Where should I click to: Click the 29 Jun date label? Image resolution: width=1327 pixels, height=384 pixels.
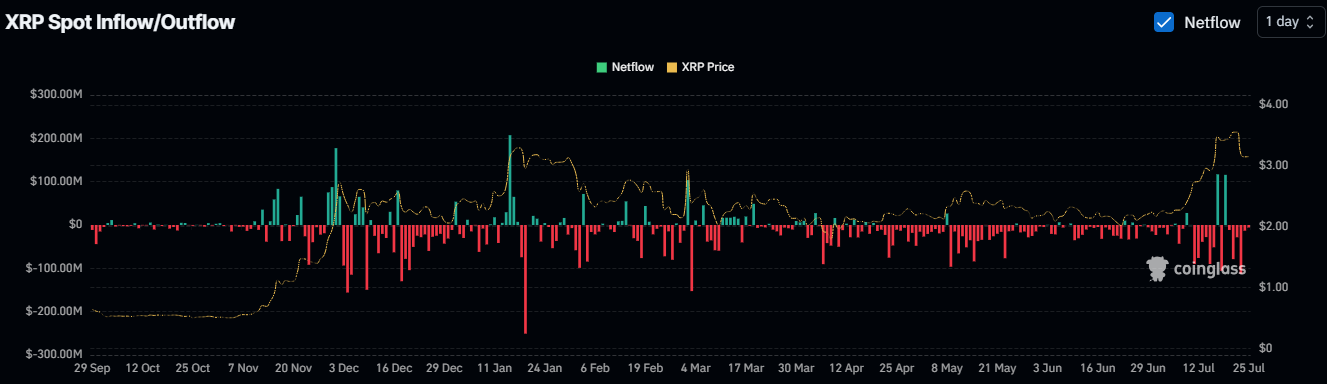(1149, 368)
